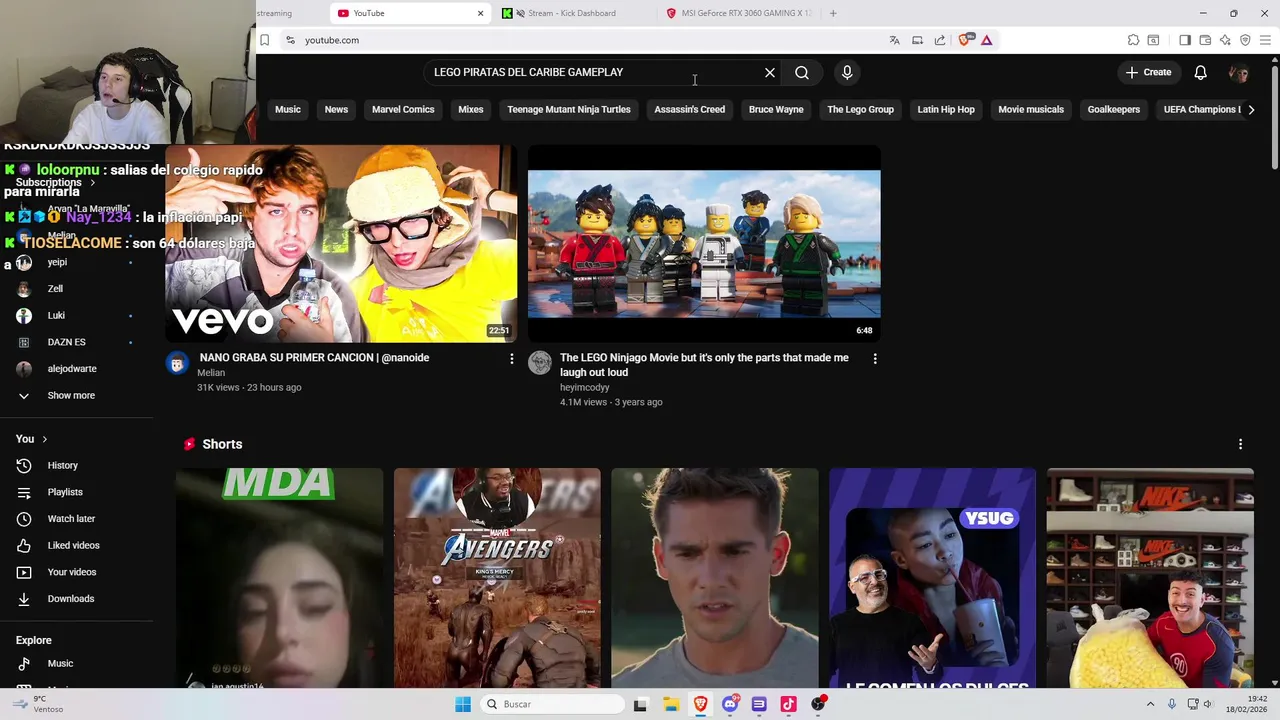Open the Melian channel link under video
1280x720 pixels.
tap(211, 372)
